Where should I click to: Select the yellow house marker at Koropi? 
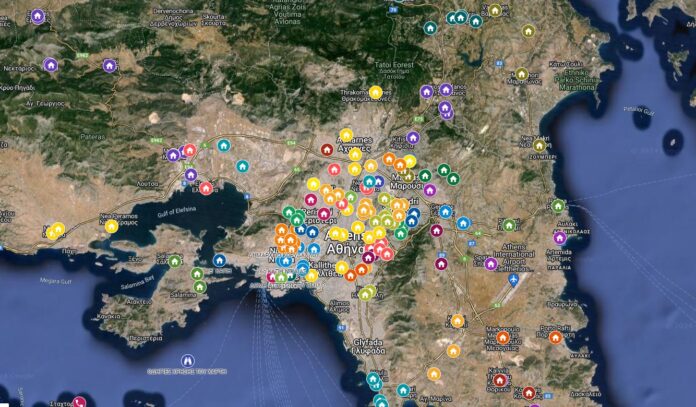[x=457, y=321]
